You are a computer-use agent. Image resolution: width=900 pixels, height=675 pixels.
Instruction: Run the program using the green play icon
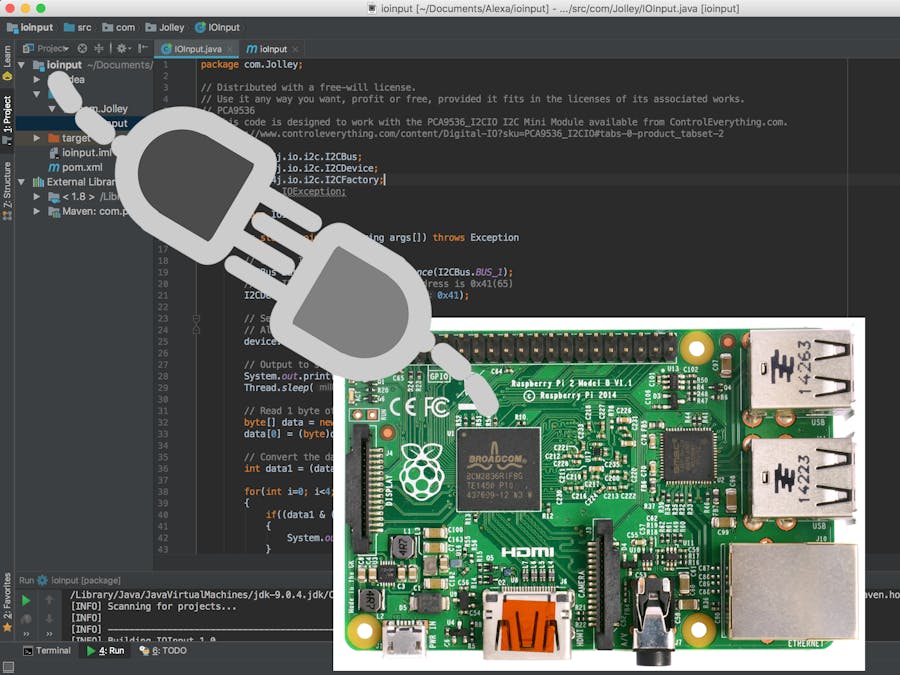point(26,599)
